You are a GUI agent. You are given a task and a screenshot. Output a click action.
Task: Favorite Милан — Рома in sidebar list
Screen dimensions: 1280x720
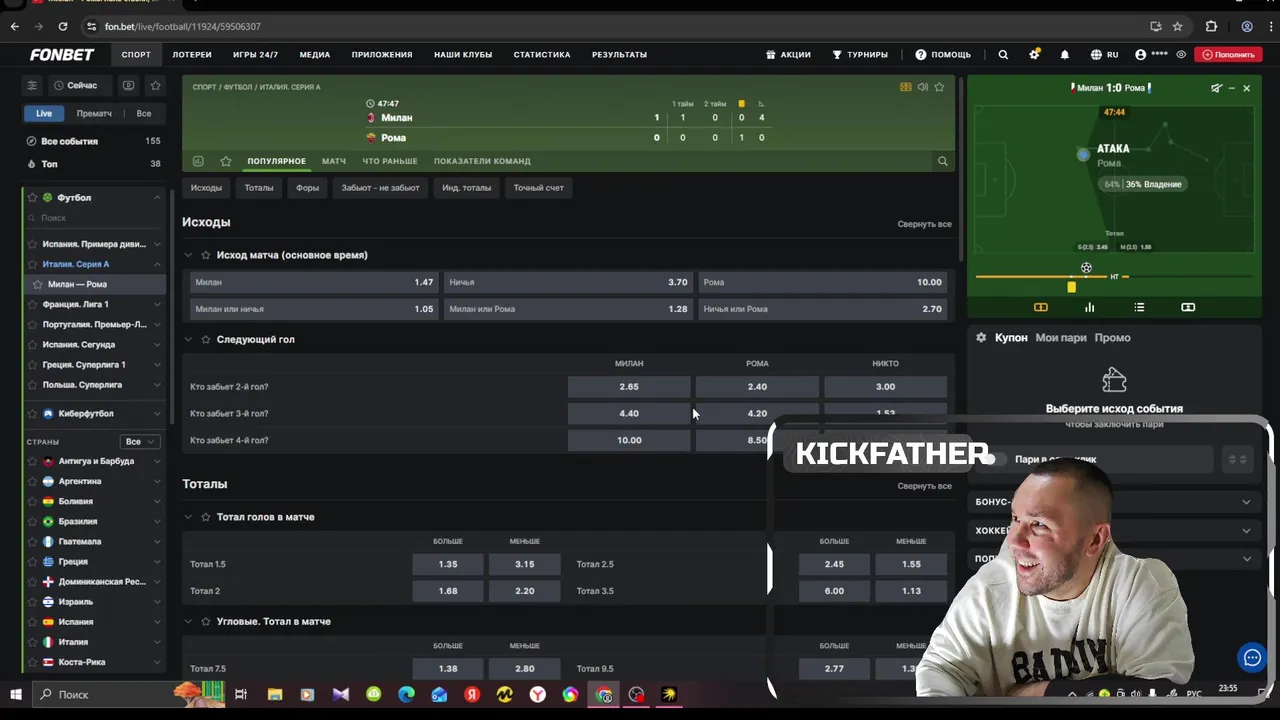click(x=38, y=284)
